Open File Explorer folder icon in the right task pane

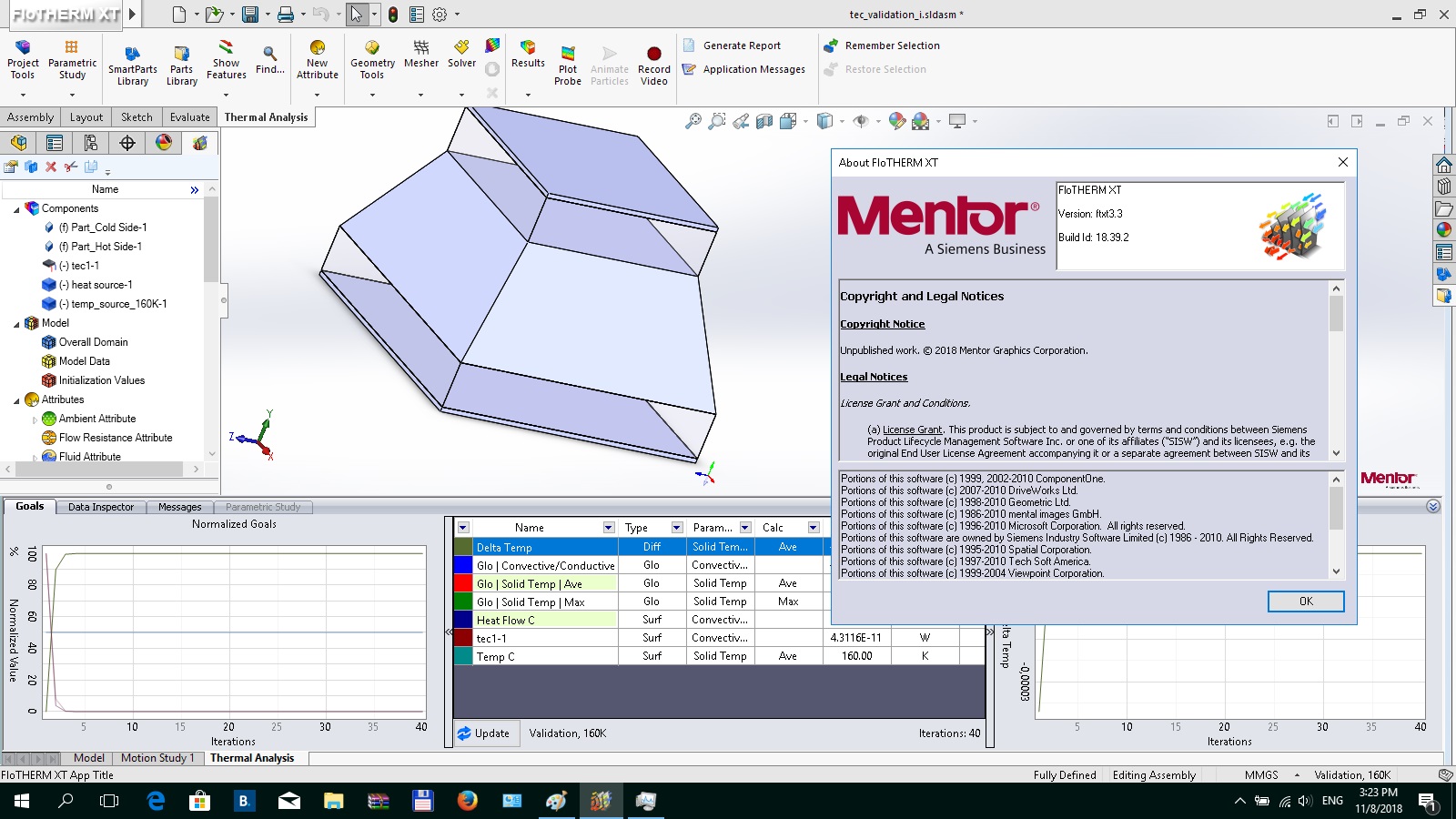1444,208
